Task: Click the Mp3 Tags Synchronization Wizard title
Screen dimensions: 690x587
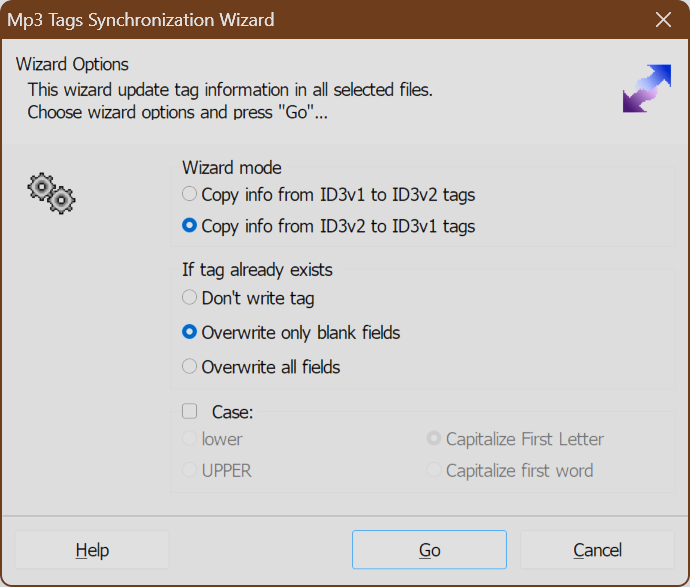Action: [141, 20]
